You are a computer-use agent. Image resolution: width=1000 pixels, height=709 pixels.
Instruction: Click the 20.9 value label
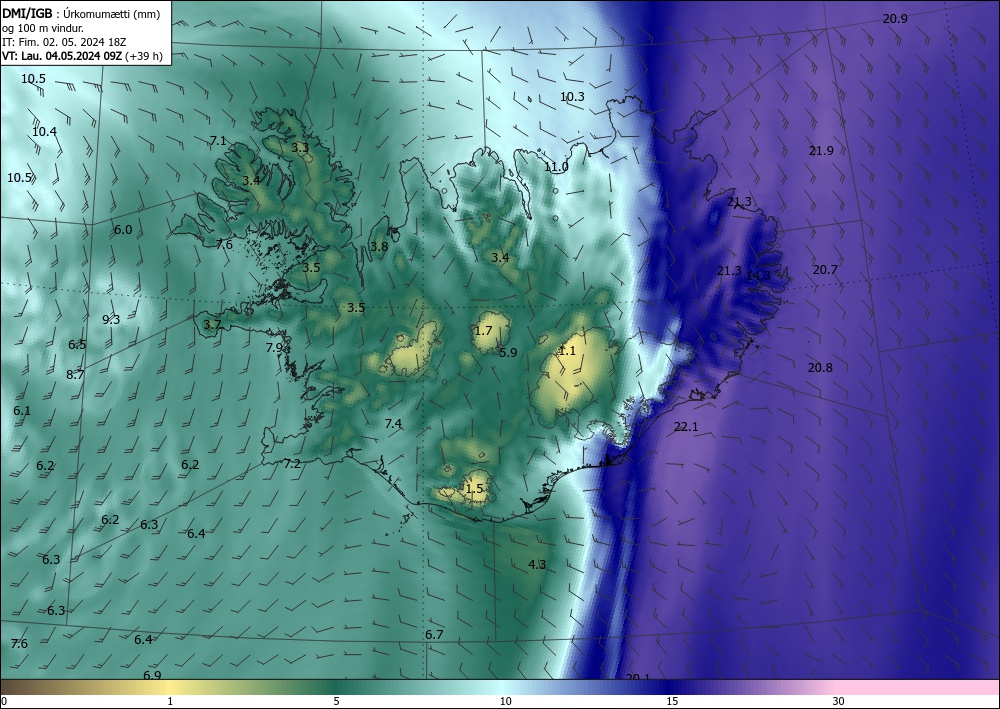(895, 19)
